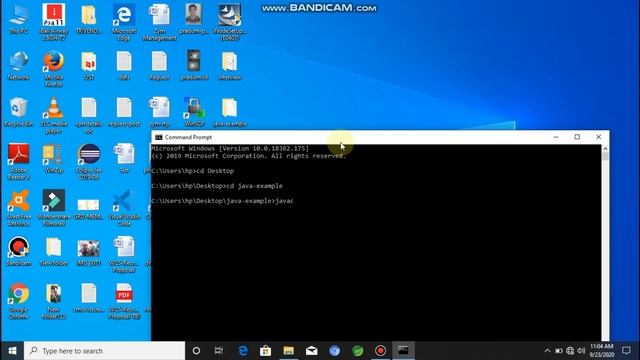The width and height of the screenshot is (640, 360).
Task: Open the volume control tray icon
Action: click(x=581, y=351)
